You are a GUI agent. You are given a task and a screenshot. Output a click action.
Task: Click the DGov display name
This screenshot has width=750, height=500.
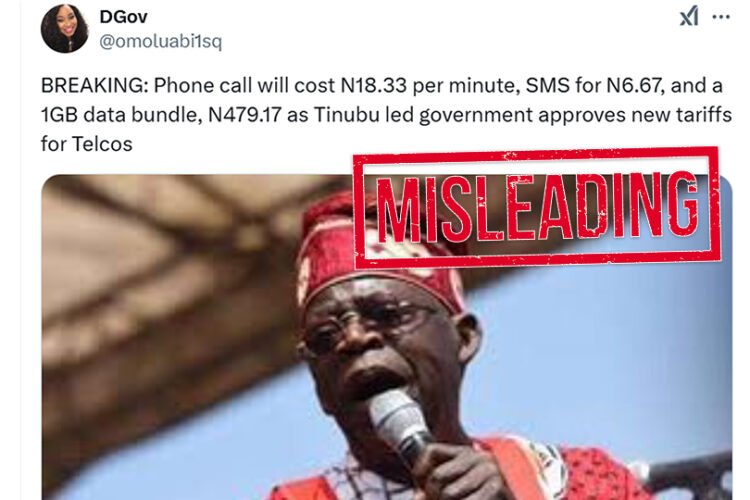(x=123, y=17)
